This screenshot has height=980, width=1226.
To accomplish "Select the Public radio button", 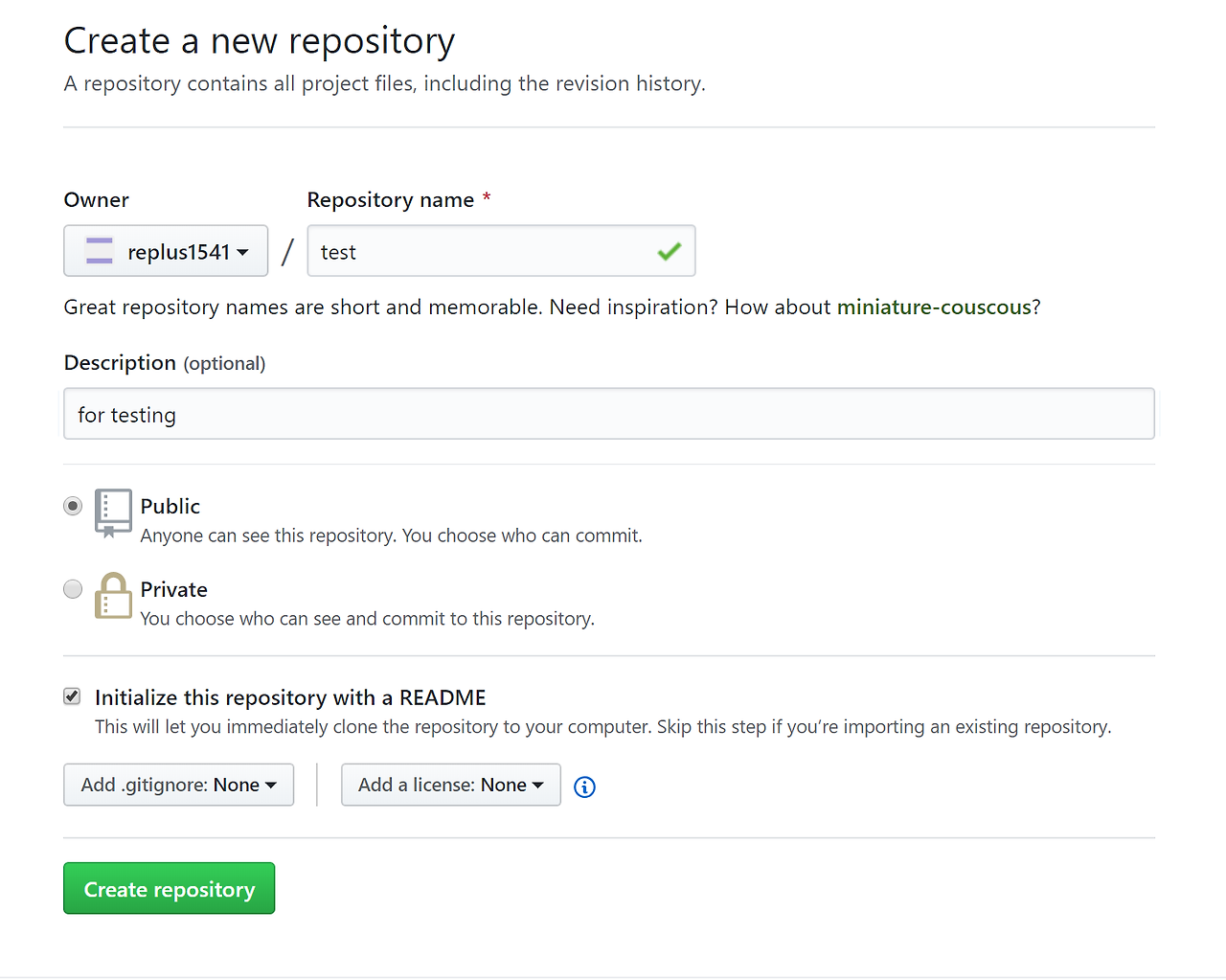I will 73,506.
